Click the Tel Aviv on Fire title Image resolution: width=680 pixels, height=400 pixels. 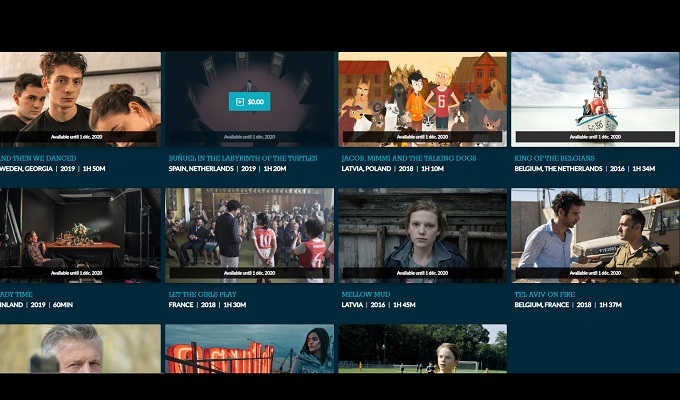click(x=545, y=295)
